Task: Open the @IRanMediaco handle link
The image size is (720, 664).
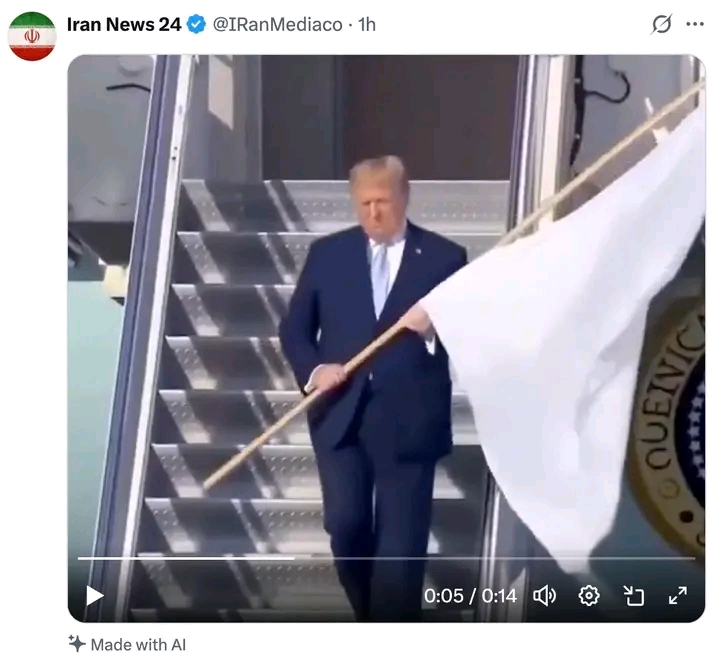Action: [277, 25]
